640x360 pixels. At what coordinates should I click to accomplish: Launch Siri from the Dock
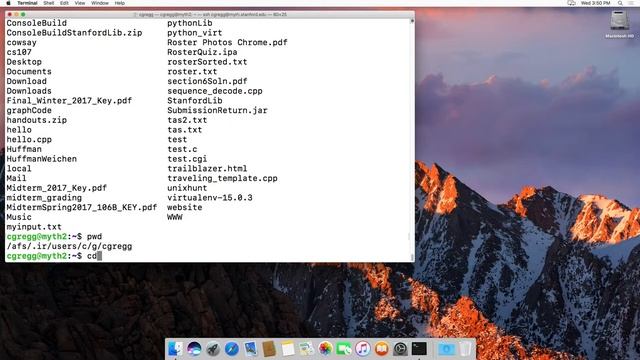click(194, 349)
